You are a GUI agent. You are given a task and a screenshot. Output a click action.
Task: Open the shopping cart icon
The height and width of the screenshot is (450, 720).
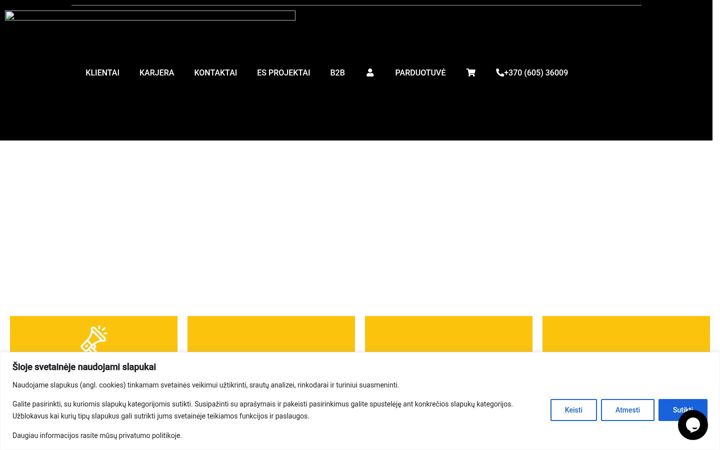(x=471, y=73)
